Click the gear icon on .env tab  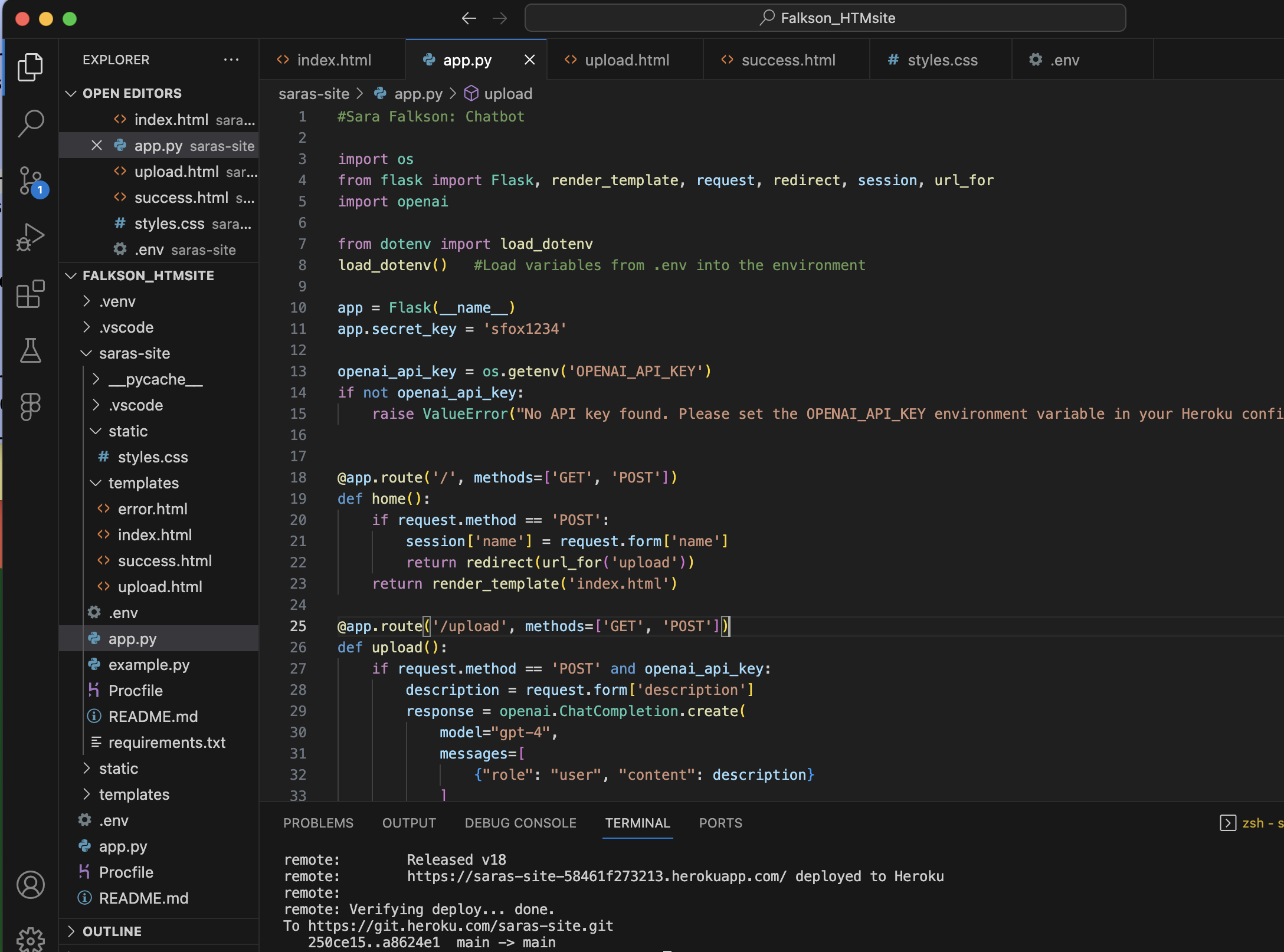point(1036,60)
